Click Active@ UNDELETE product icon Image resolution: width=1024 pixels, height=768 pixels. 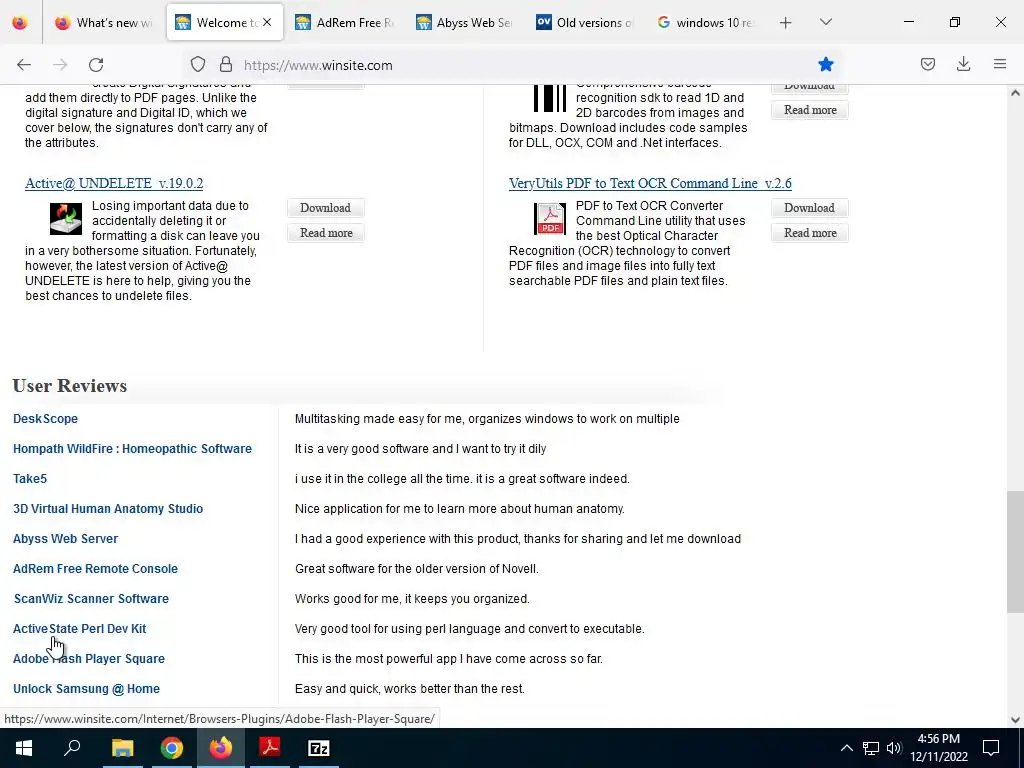(x=66, y=219)
